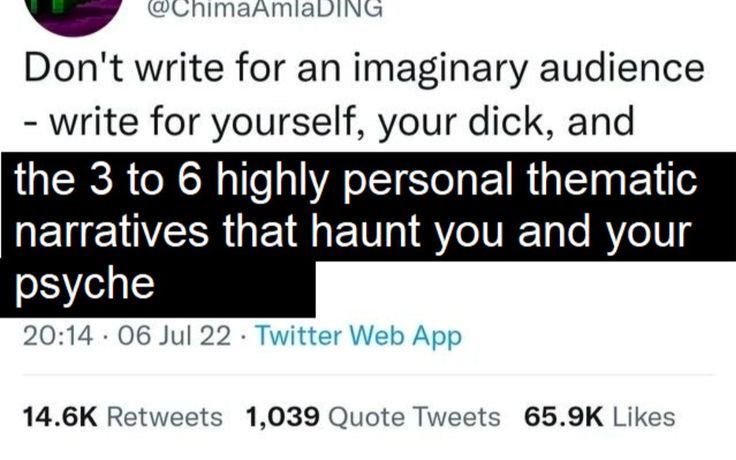
Task: Select the 14.6K retweet count
Action: pos(60,417)
